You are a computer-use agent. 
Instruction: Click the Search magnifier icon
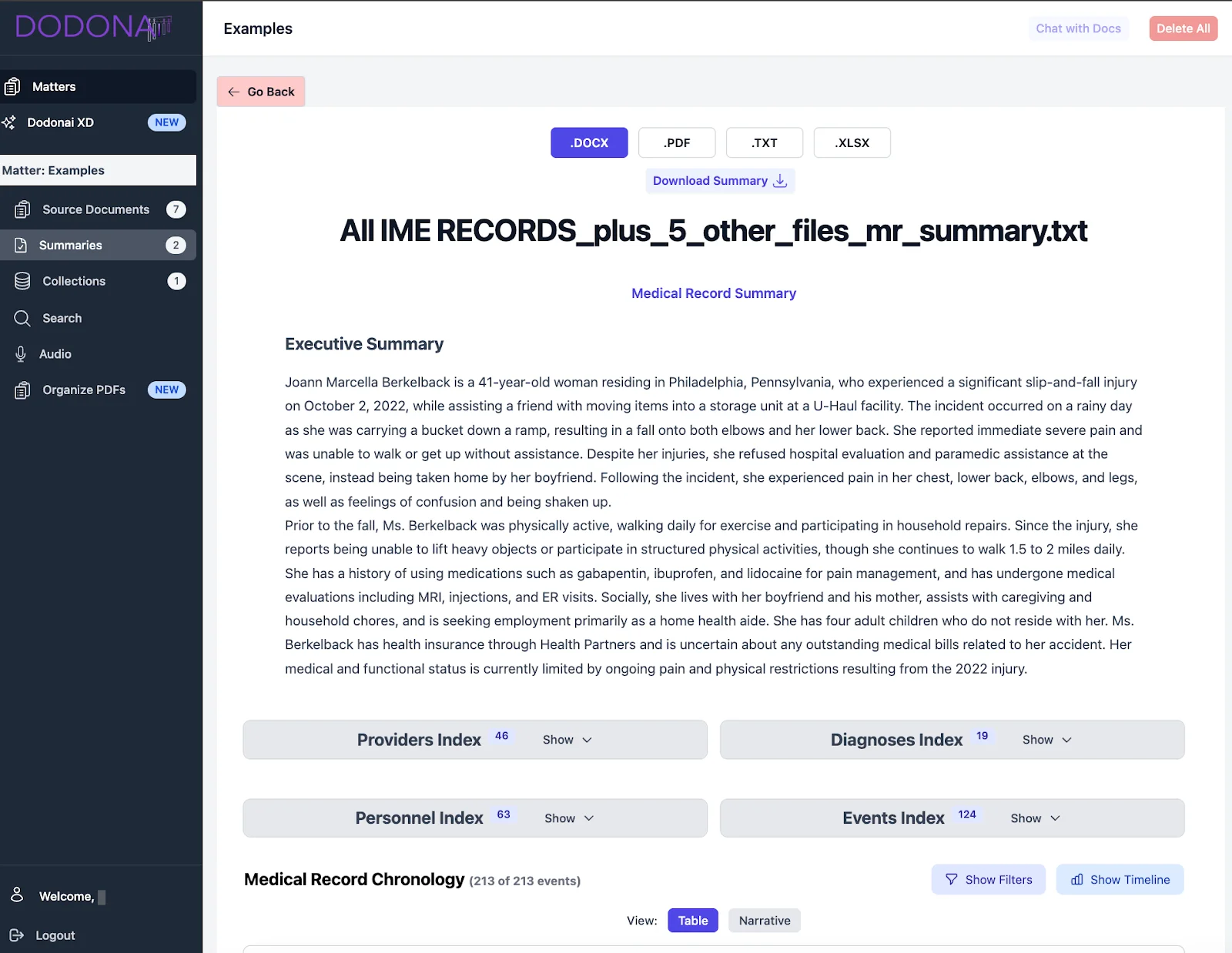[x=22, y=318]
